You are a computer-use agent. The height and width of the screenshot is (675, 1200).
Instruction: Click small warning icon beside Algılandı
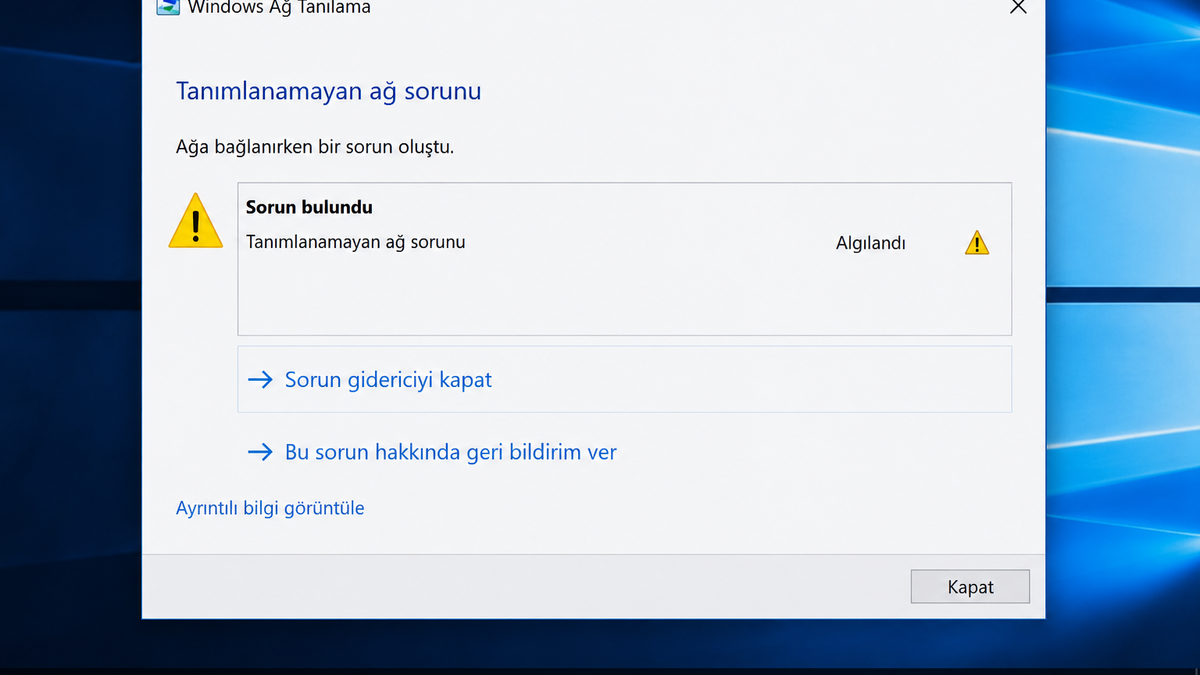tap(977, 243)
